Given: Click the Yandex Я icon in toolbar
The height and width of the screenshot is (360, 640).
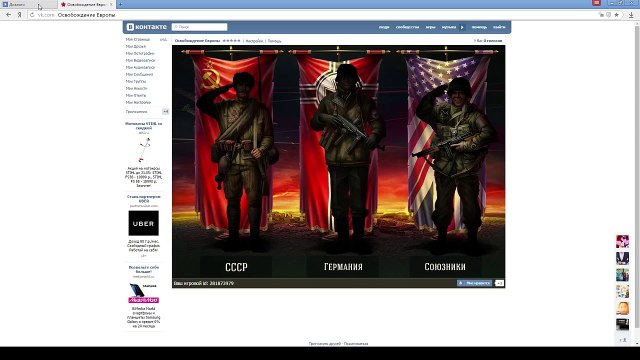Looking at the screenshot, I should pyautogui.click(x=19, y=15).
